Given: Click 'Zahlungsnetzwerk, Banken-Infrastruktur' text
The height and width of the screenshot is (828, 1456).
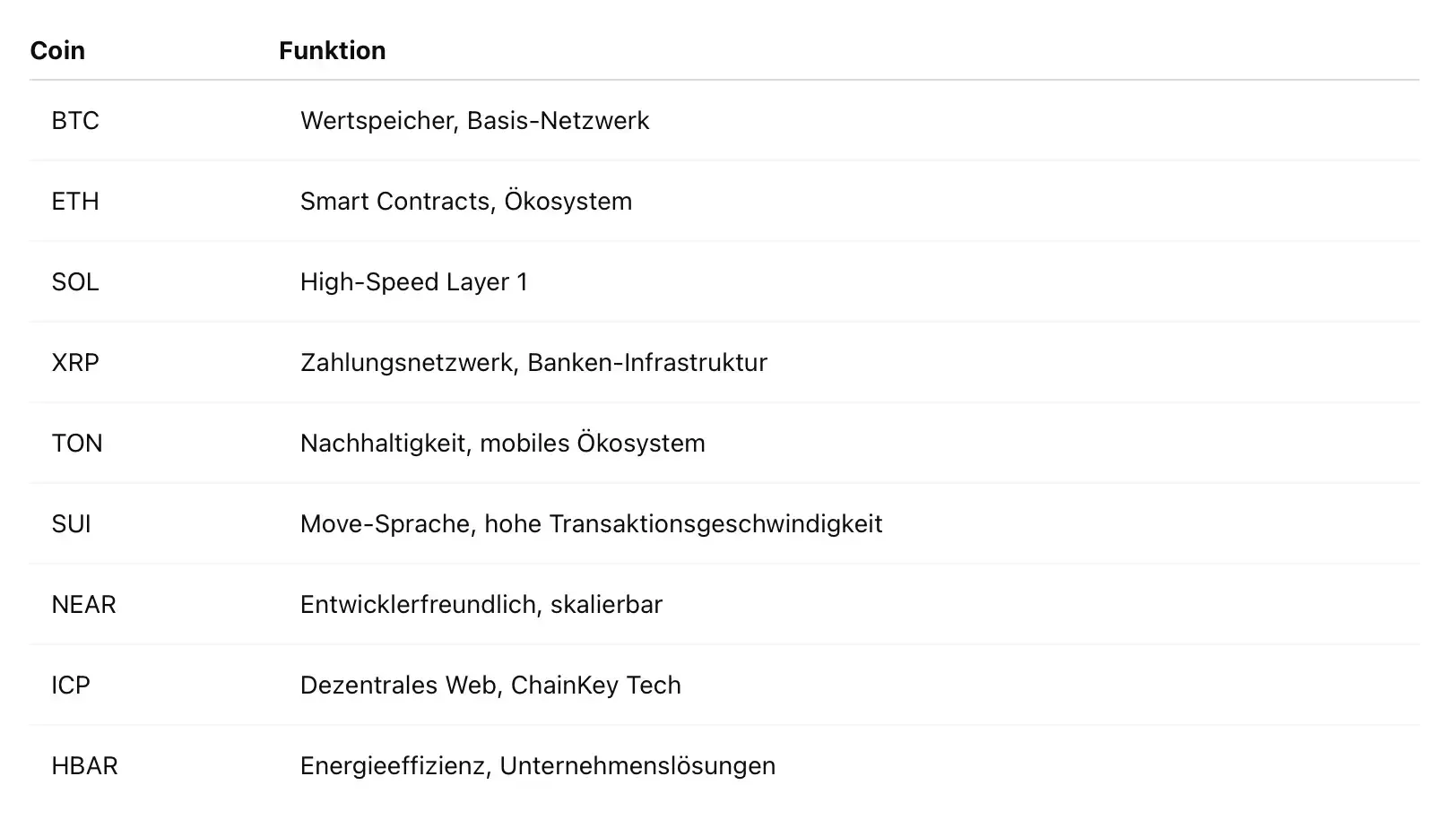Looking at the screenshot, I should [533, 362].
